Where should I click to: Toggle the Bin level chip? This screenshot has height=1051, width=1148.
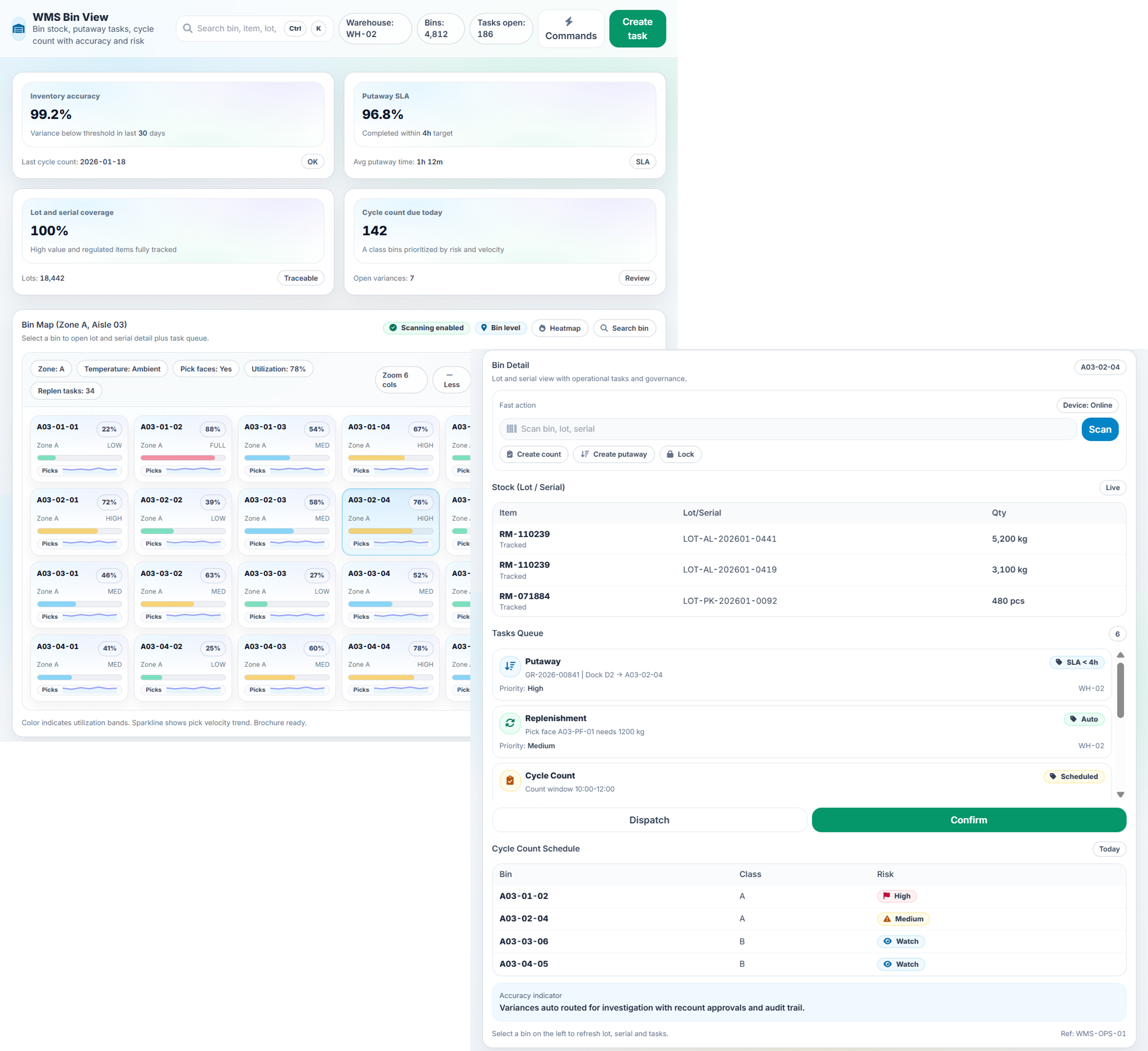click(x=500, y=328)
